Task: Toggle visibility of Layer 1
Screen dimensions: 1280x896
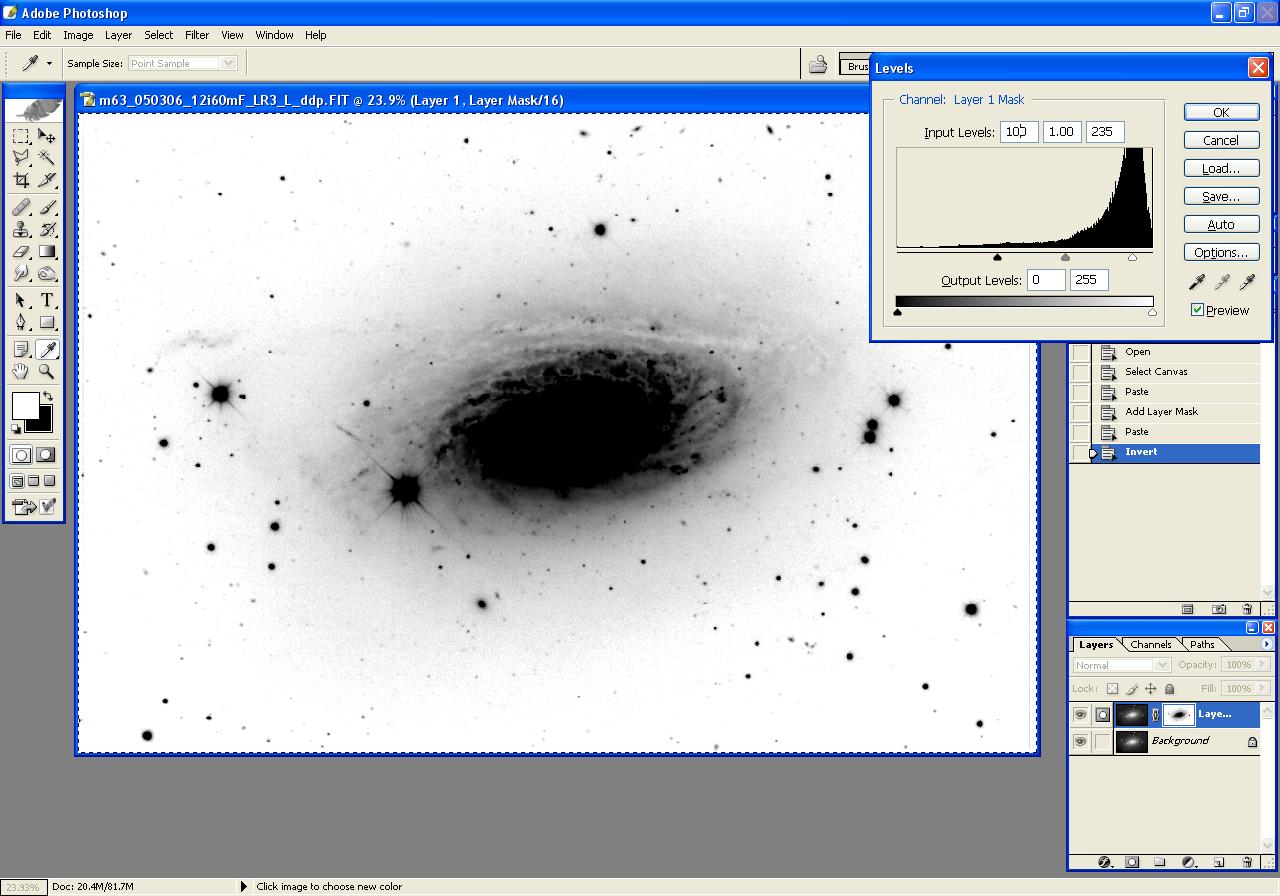Action: 1080,715
